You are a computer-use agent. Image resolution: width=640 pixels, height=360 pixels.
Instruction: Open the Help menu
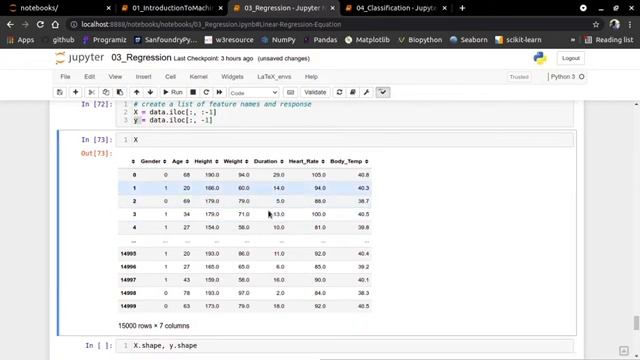click(x=311, y=77)
